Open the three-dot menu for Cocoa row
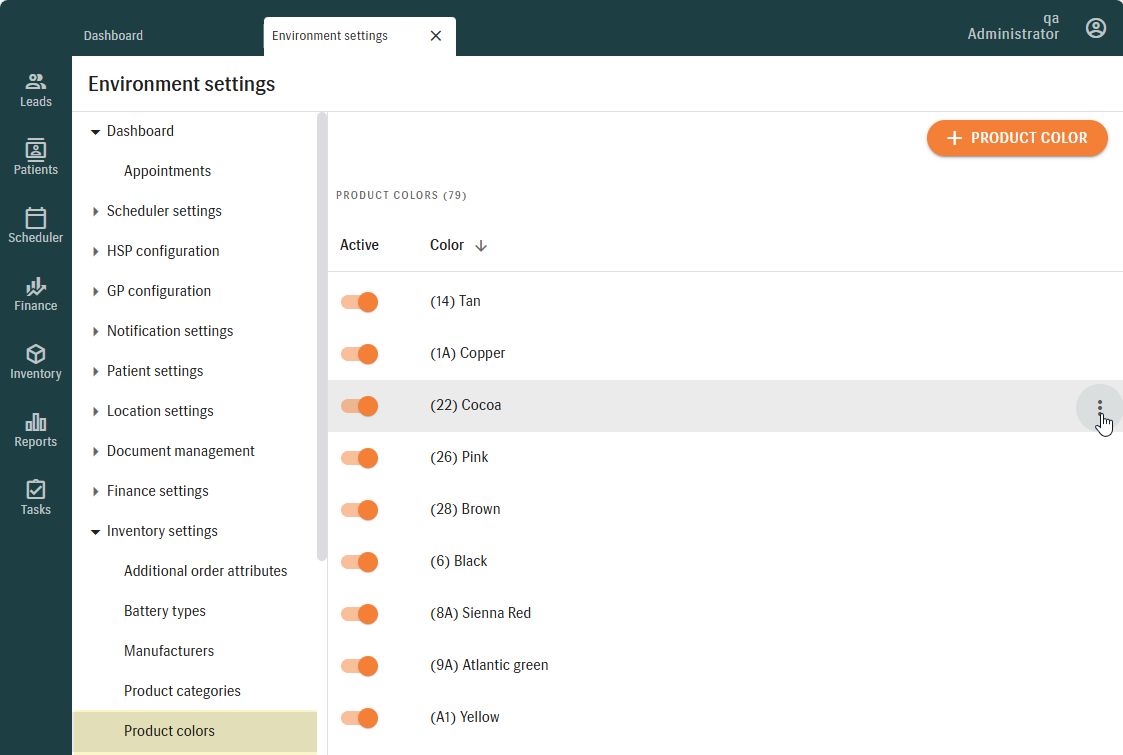 1099,406
